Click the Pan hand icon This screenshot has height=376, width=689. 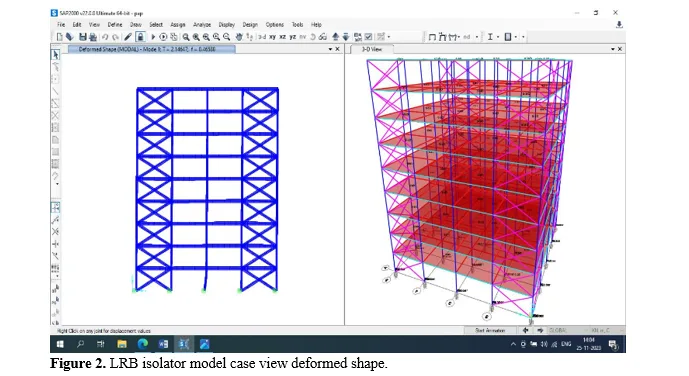[x=239, y=37]
